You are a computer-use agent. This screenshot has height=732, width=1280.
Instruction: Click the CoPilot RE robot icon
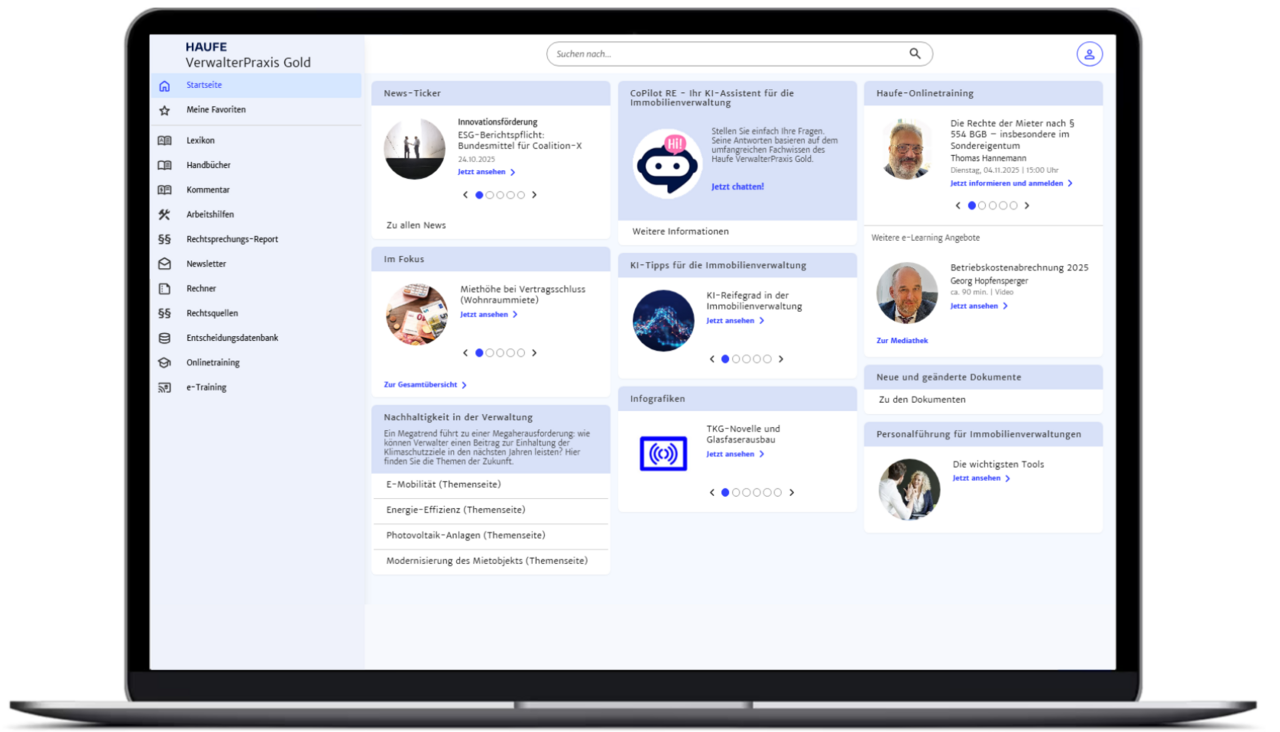(x=667, y=163)
